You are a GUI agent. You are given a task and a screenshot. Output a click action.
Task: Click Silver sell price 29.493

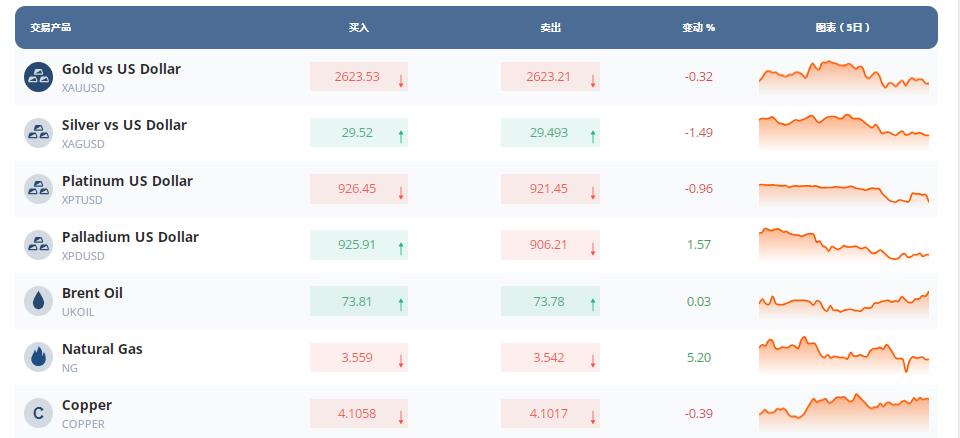549,133
